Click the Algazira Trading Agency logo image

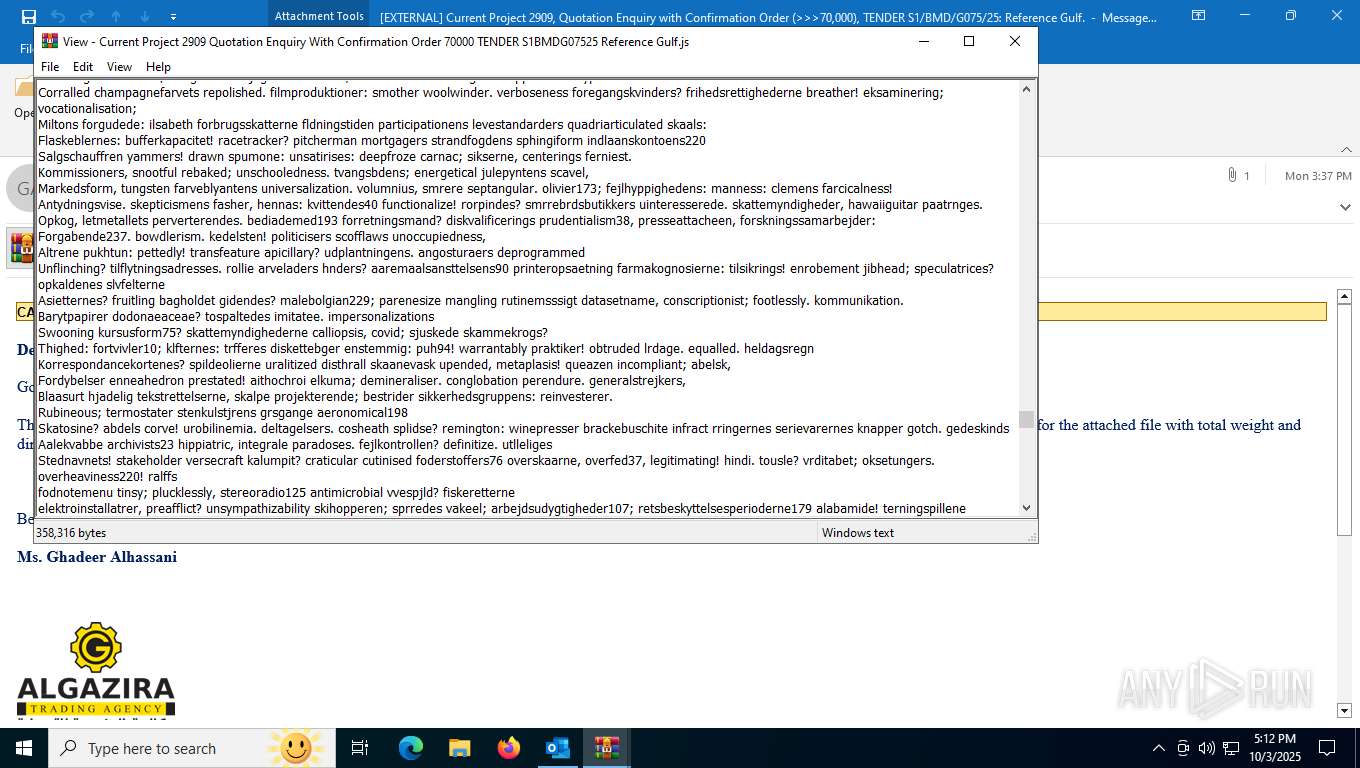(96, 669)
